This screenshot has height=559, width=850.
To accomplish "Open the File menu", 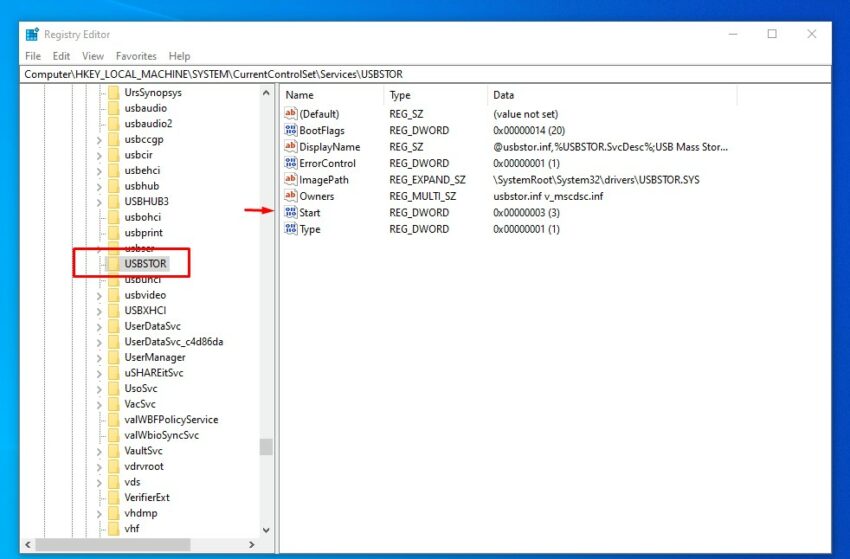I will coord(33,56).
